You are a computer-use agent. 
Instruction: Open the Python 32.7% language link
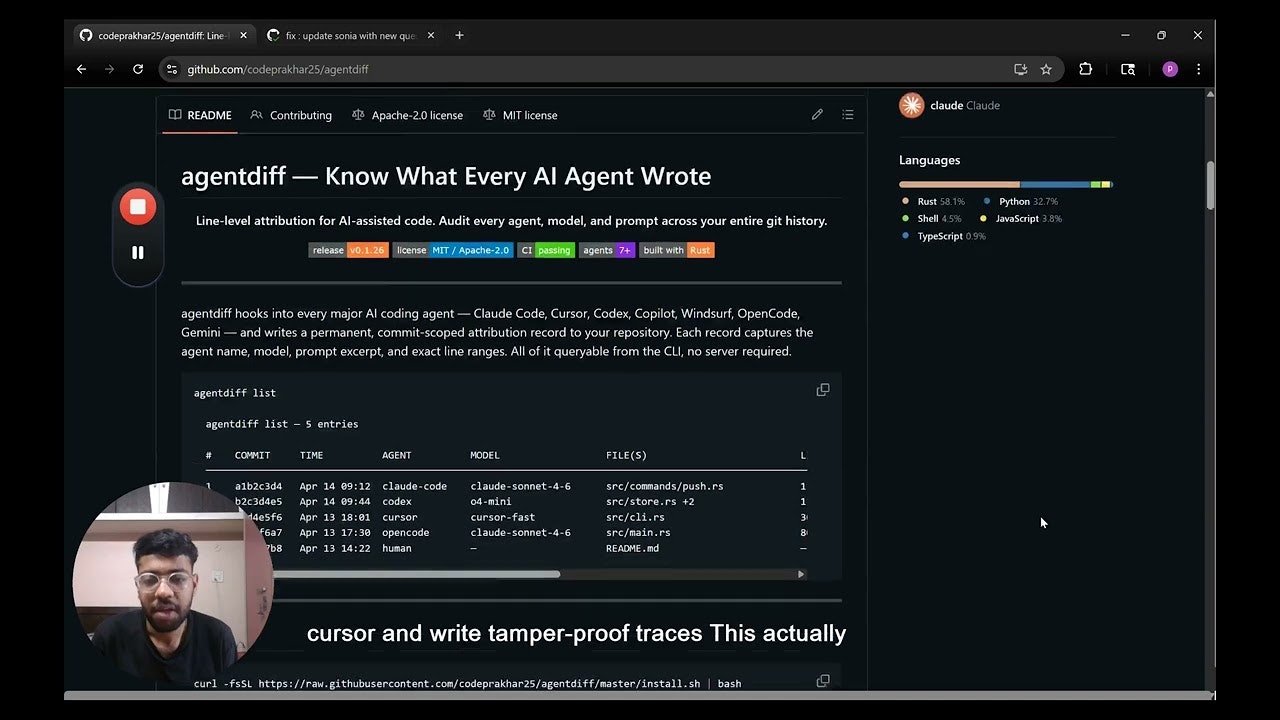(1021, 201)
